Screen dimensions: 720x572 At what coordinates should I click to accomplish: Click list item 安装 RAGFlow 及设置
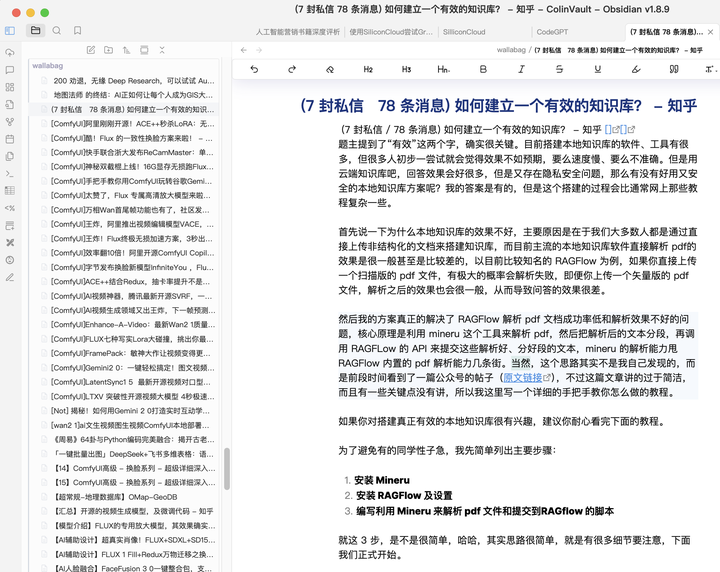pos(404,495)
